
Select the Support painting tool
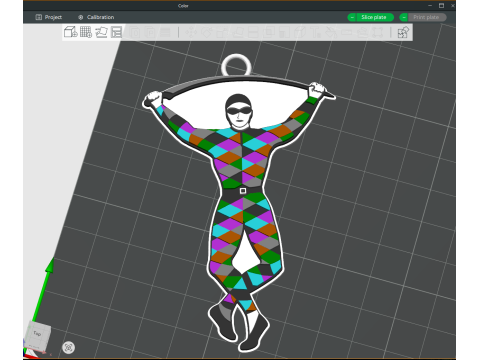click(284, 32)
